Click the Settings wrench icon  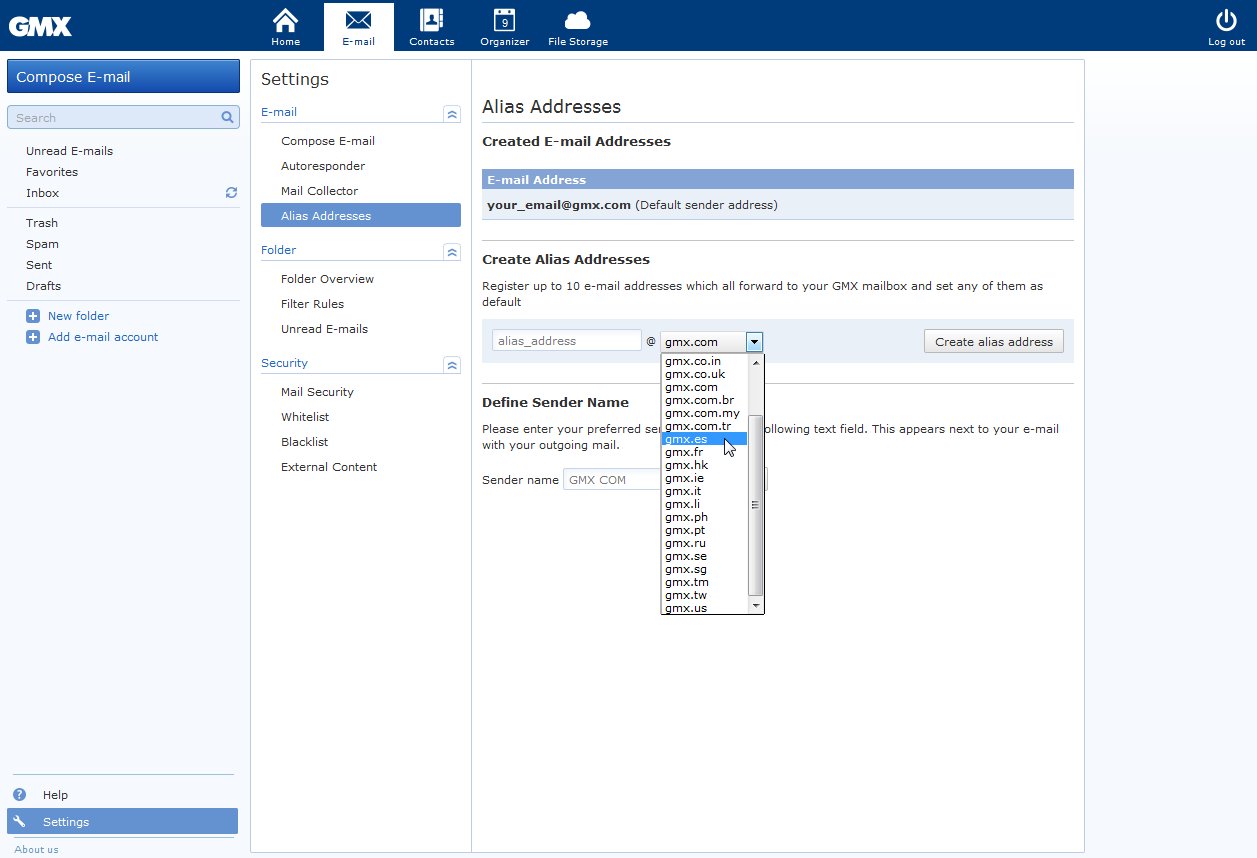(x=19, y=821)
